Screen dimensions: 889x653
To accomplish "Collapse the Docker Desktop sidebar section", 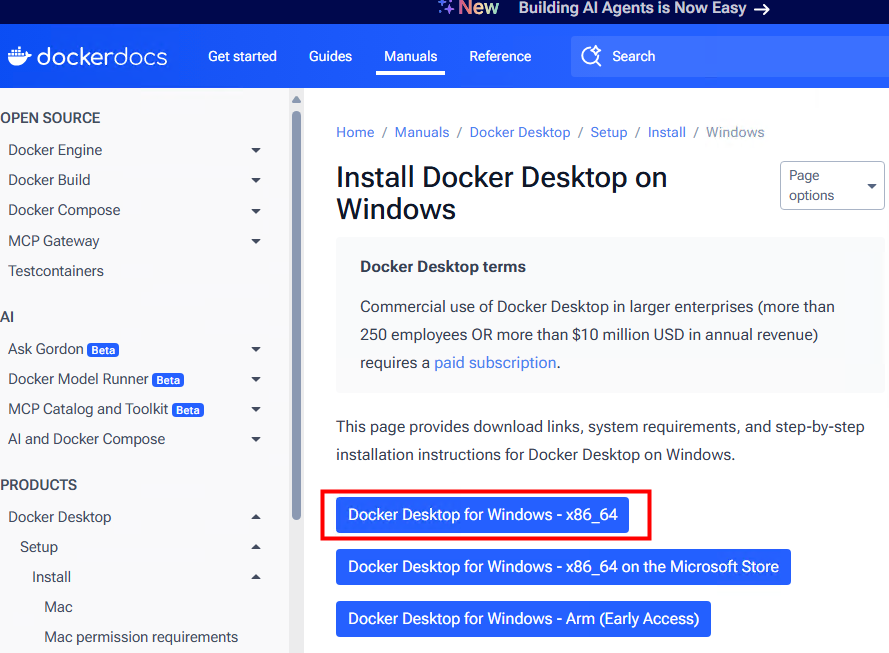I will (256, 517).
